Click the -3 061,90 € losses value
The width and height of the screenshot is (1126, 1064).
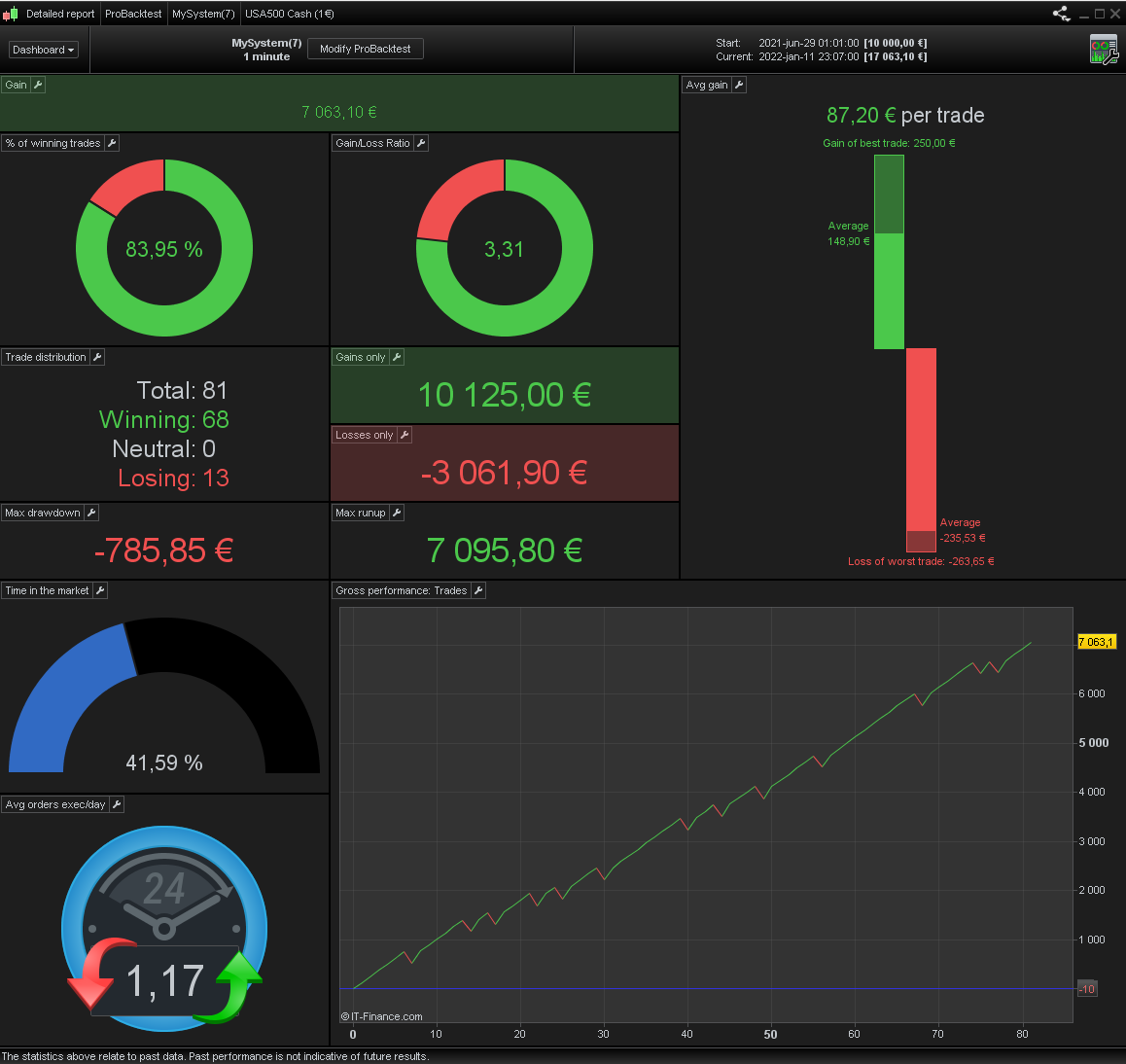click(x=504, y=473)
